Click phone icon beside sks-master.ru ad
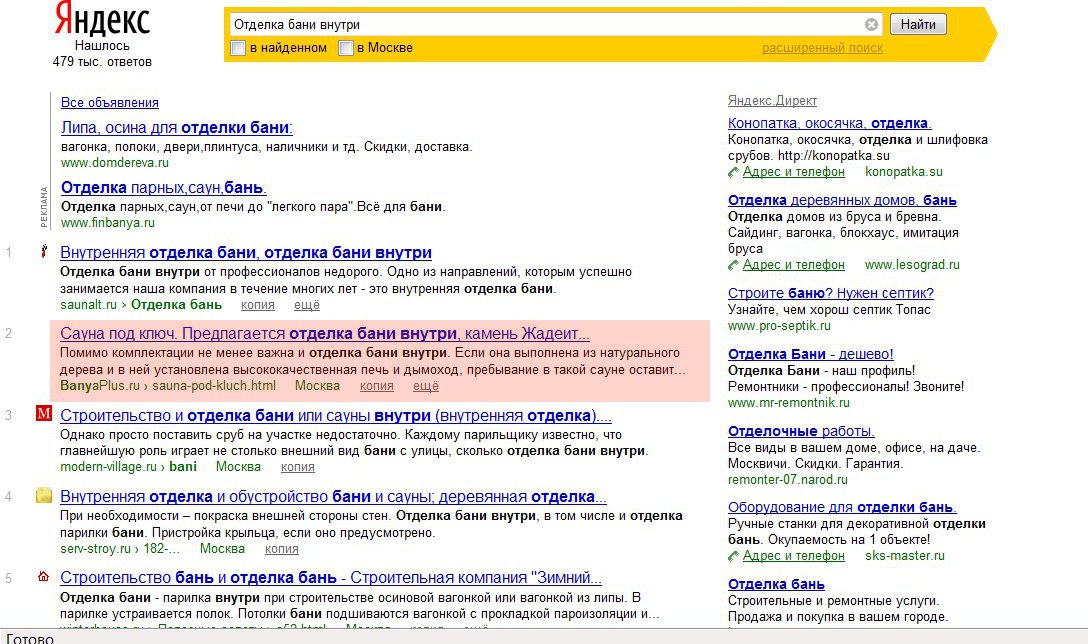The image size is (1088, 644). [733, 556]
